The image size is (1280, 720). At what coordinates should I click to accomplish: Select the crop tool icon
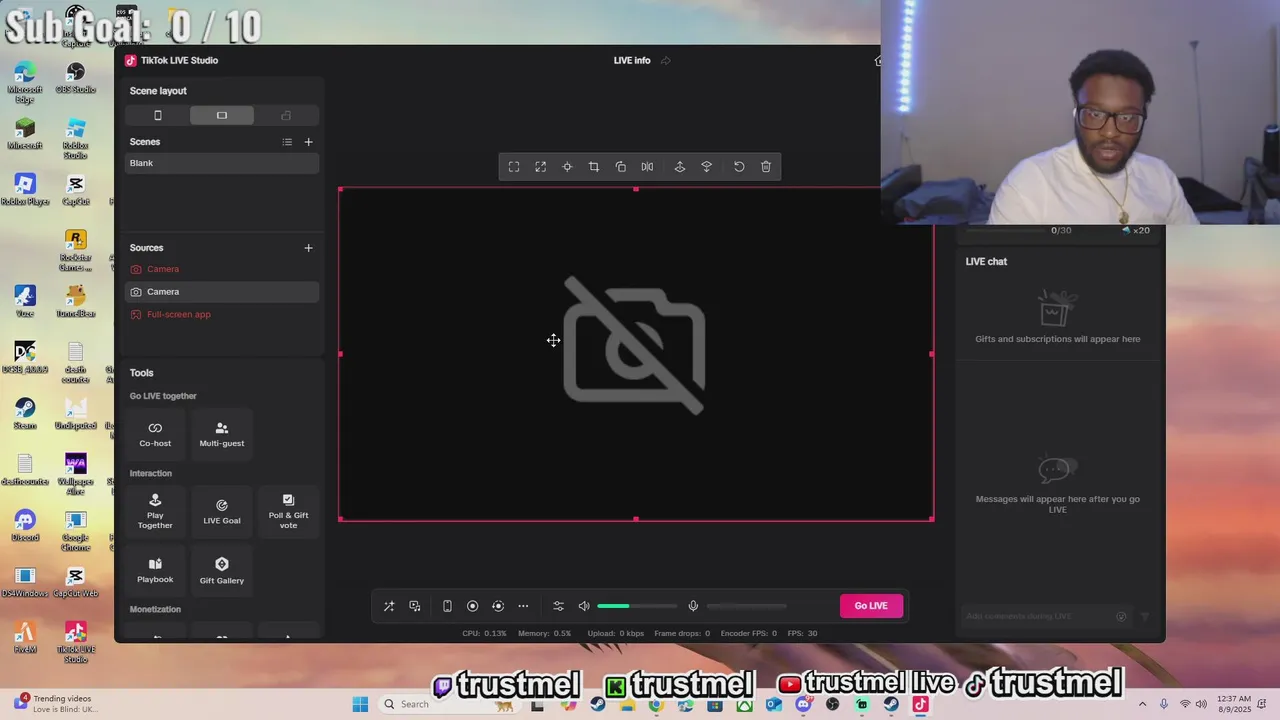coord(594,167)
